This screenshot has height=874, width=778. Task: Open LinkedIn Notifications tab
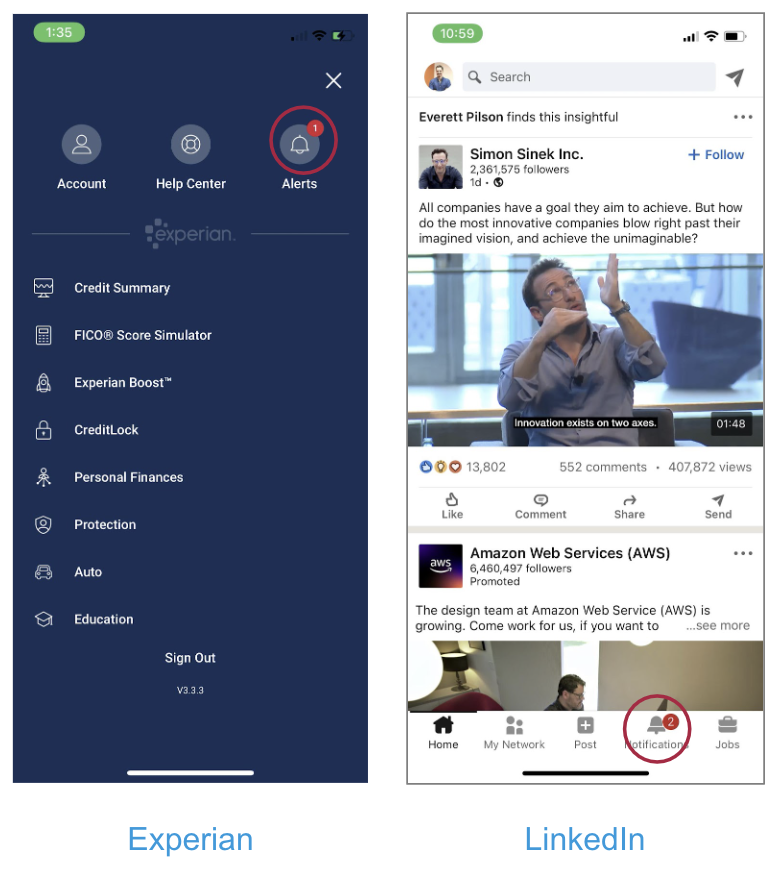tap(657, 732)
